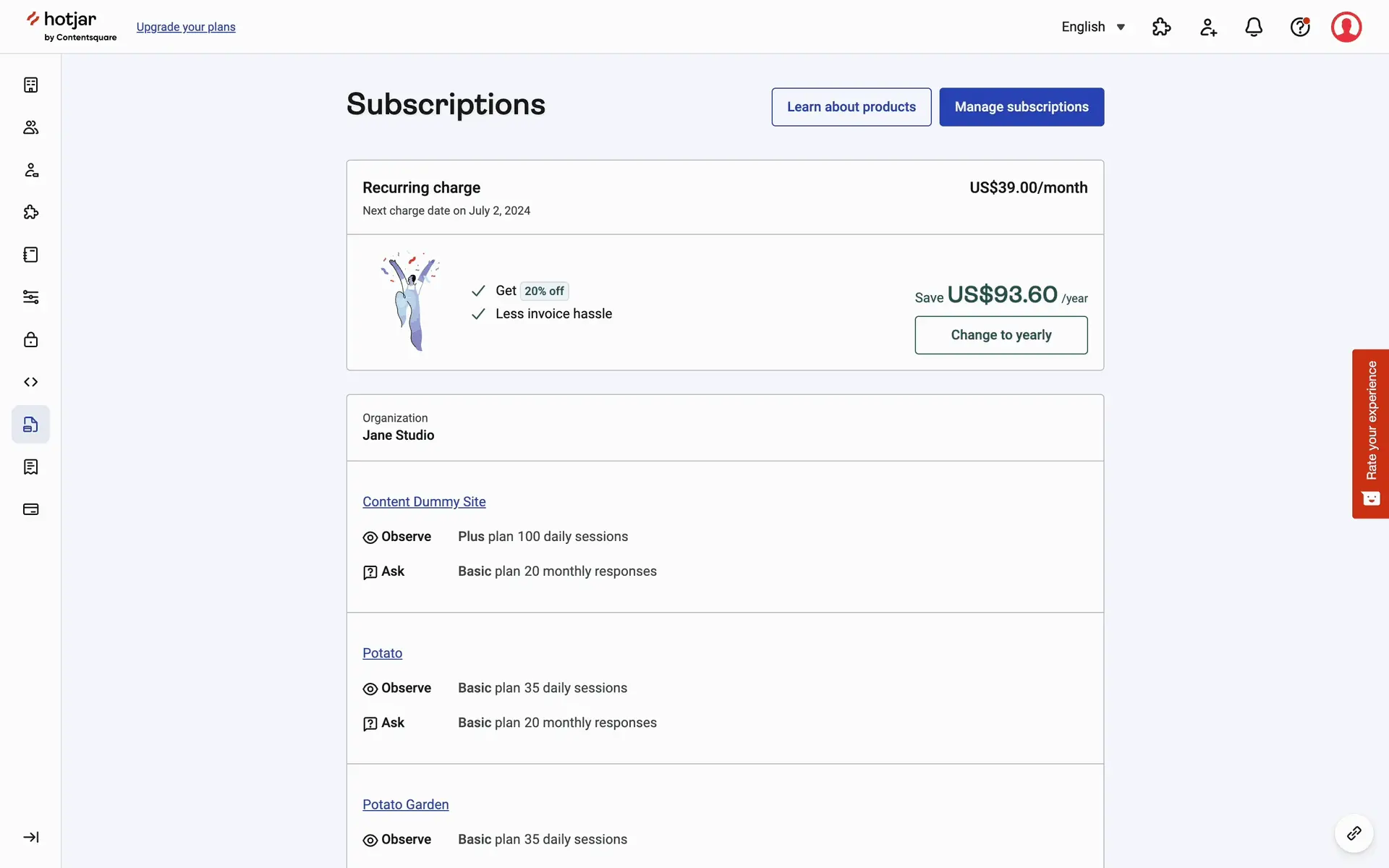Expand the sidebar with the arrow icon
The image size is (1389, 868).
pyautogui.click(x=30, y=837)
